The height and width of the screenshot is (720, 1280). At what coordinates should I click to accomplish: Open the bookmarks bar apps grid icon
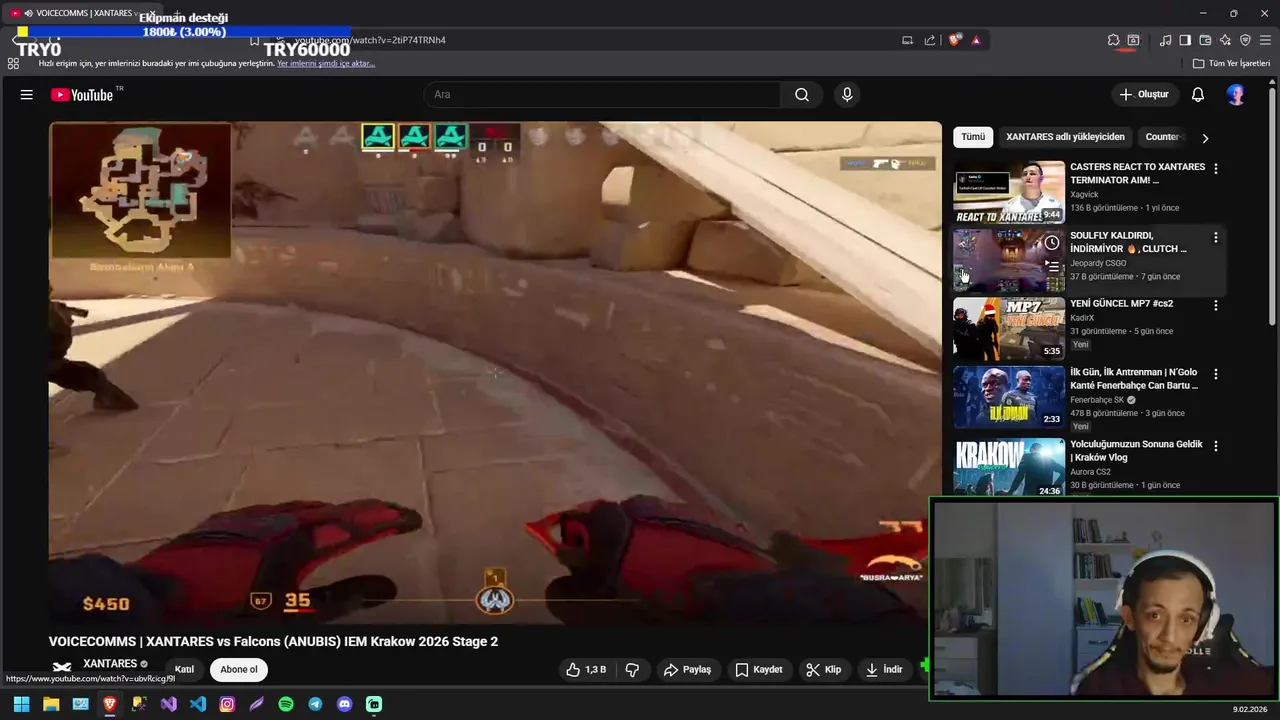click(x=13, y=63)
